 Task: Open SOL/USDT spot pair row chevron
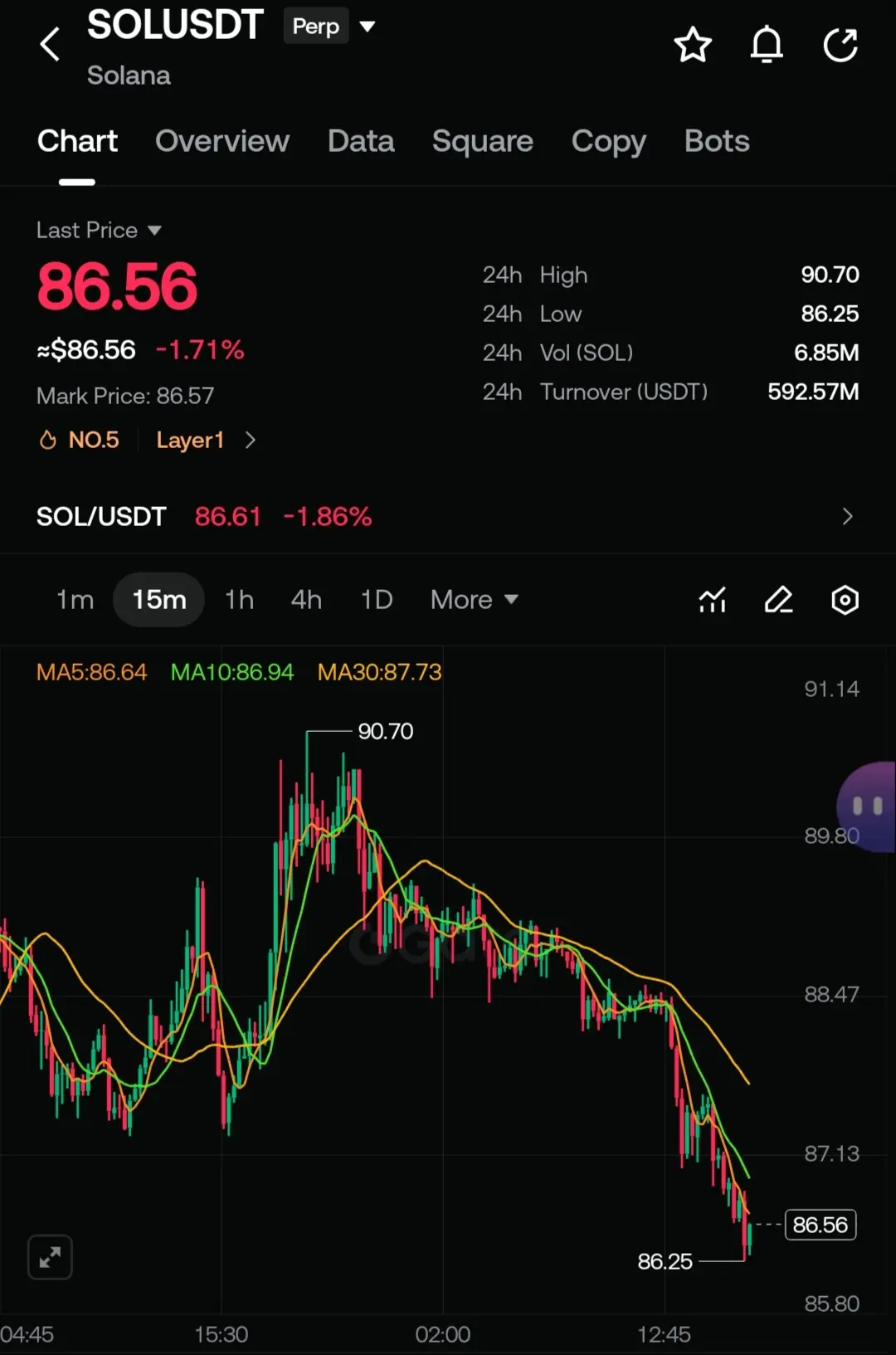pos(847,516)
